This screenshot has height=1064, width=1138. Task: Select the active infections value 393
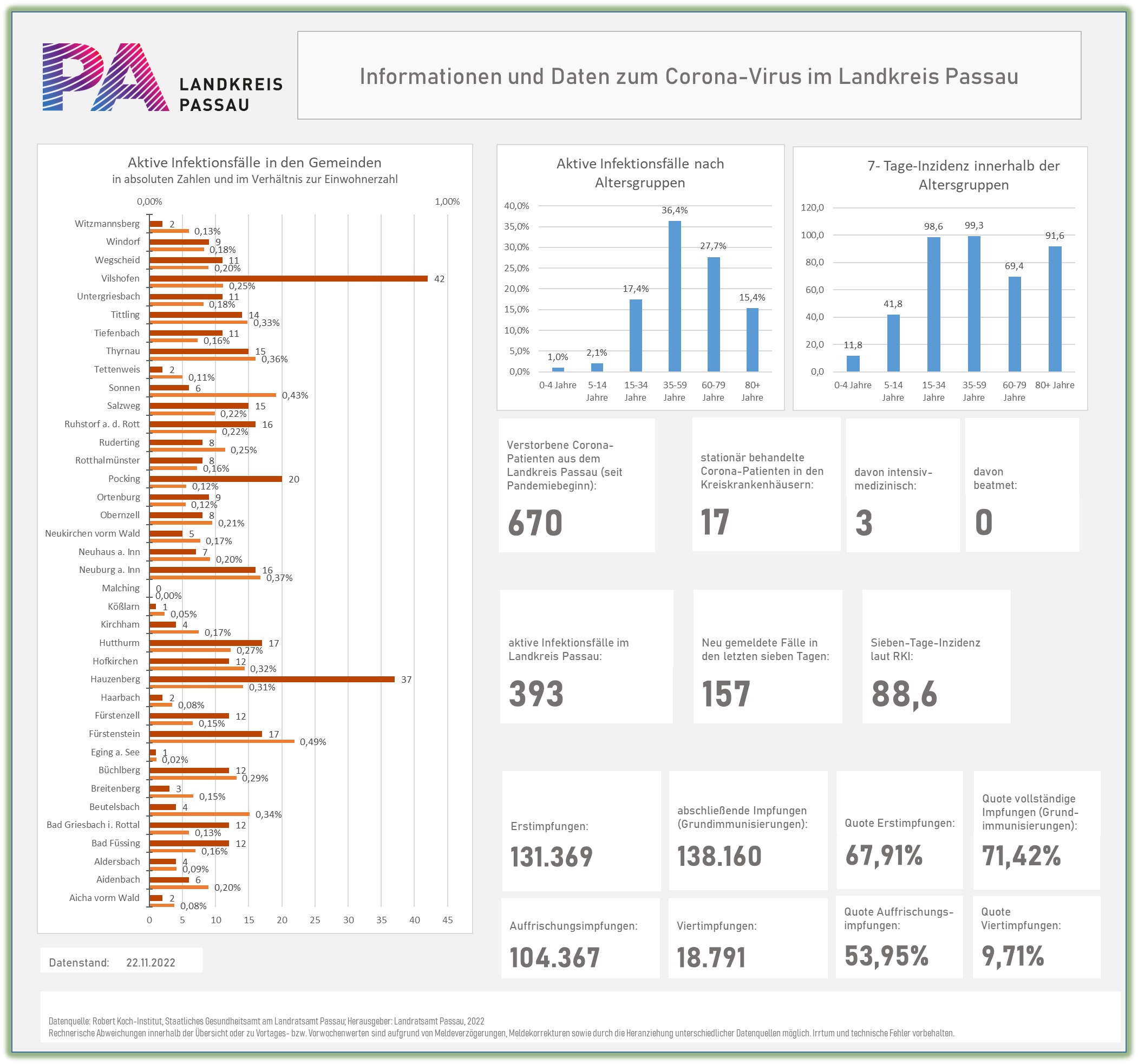[x=537, y=694]
